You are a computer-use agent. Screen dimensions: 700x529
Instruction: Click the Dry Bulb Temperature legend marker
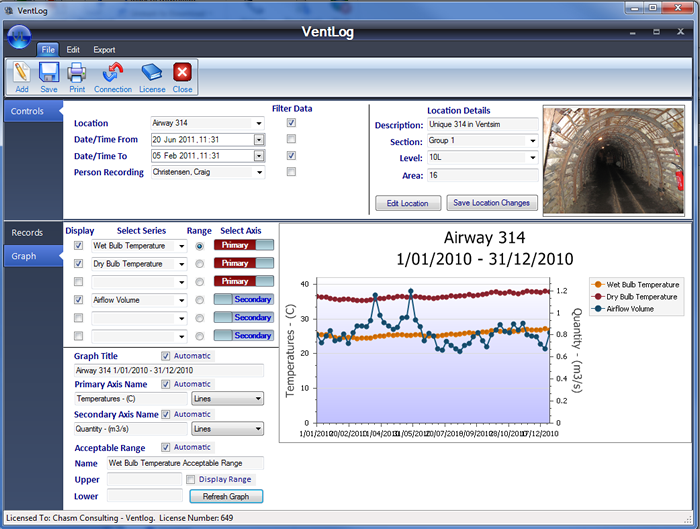tap(597, 297)
